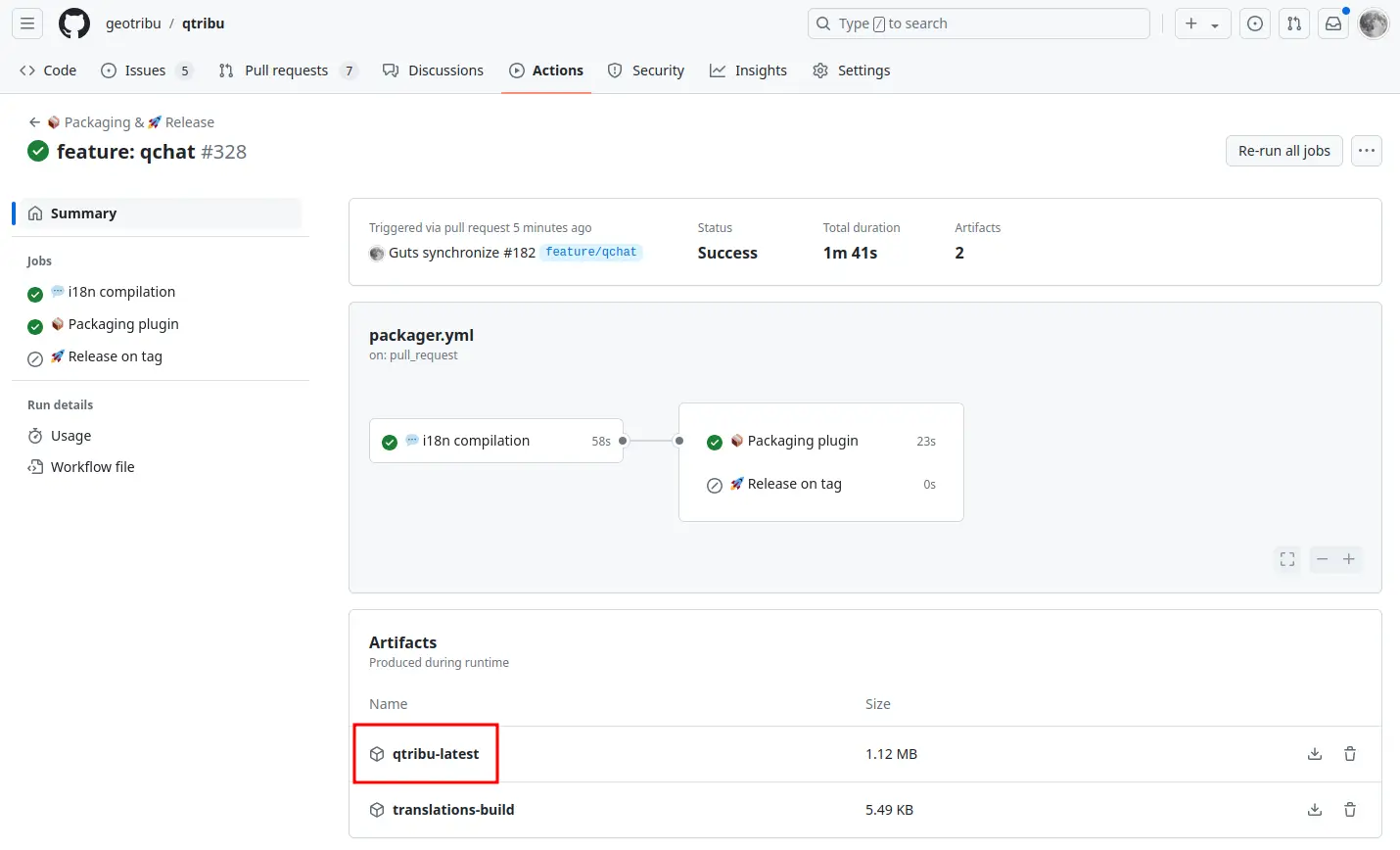
Task: Delete the qtribu-latest artifact
Action: (x=1350, y=754)
